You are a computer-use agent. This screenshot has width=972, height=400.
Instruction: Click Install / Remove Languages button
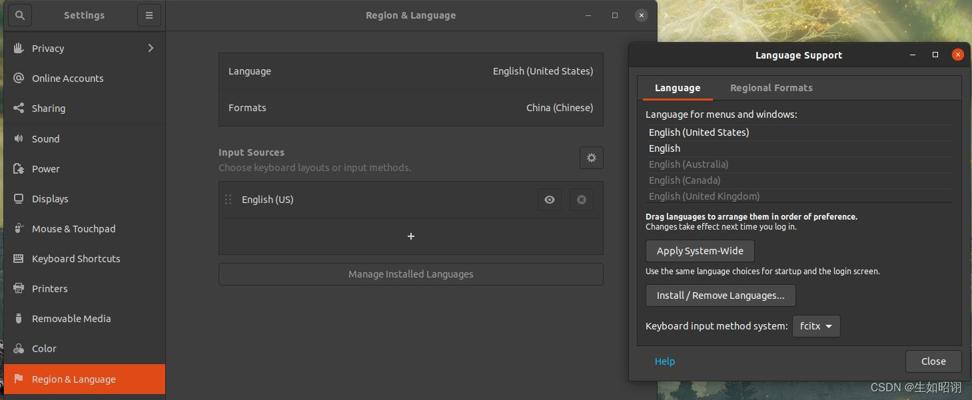(720, 296)
